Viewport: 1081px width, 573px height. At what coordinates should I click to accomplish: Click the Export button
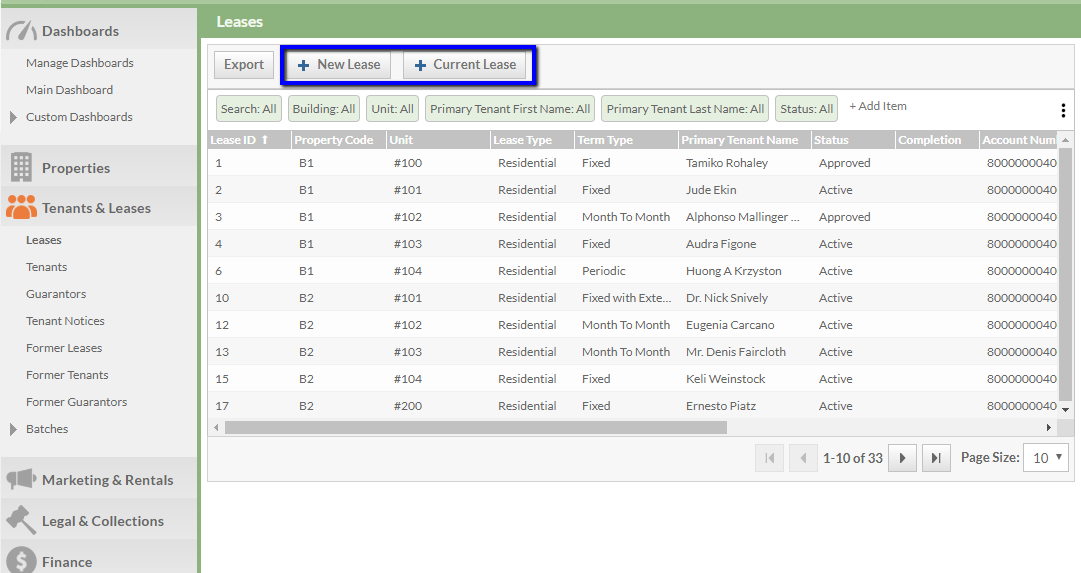point(244,65)
